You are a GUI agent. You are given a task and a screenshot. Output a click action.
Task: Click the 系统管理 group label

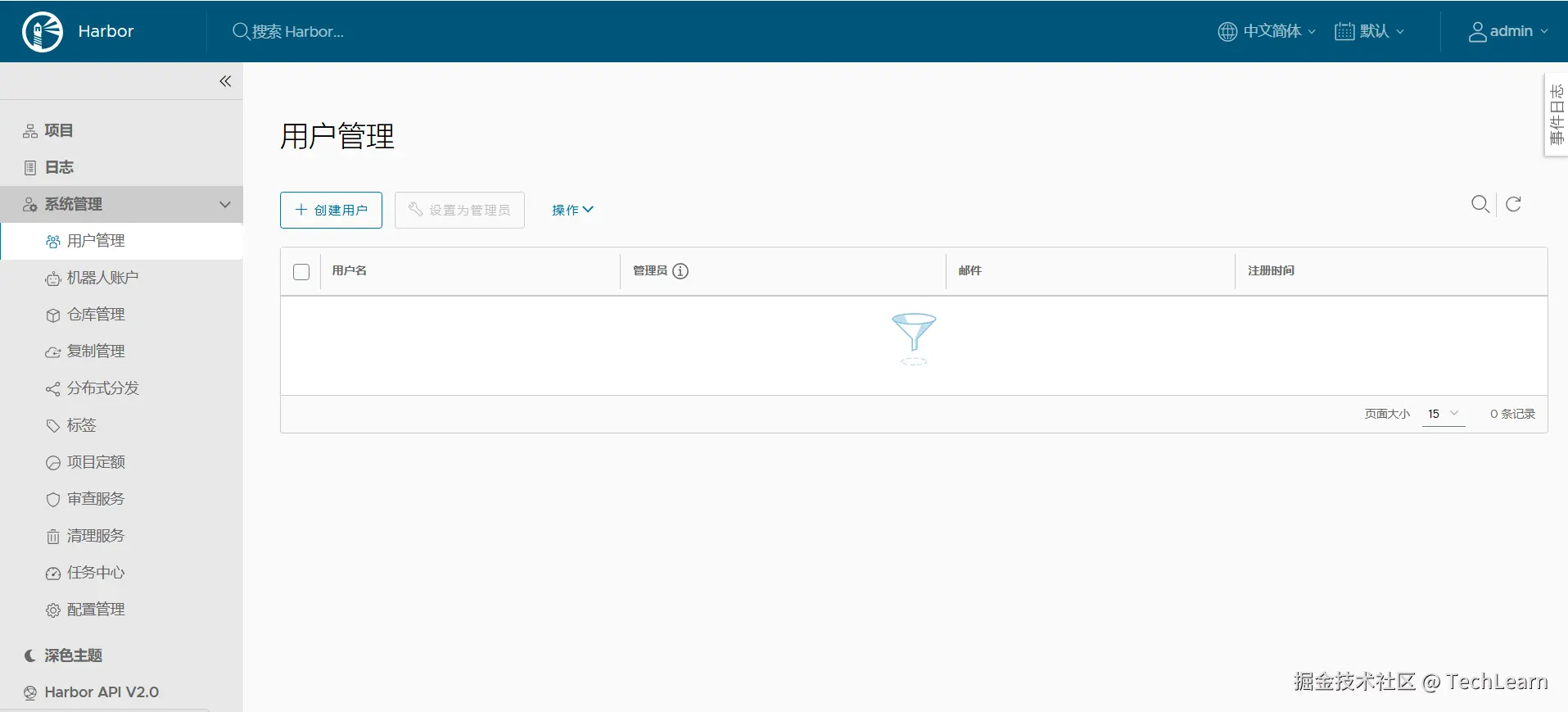73,204
